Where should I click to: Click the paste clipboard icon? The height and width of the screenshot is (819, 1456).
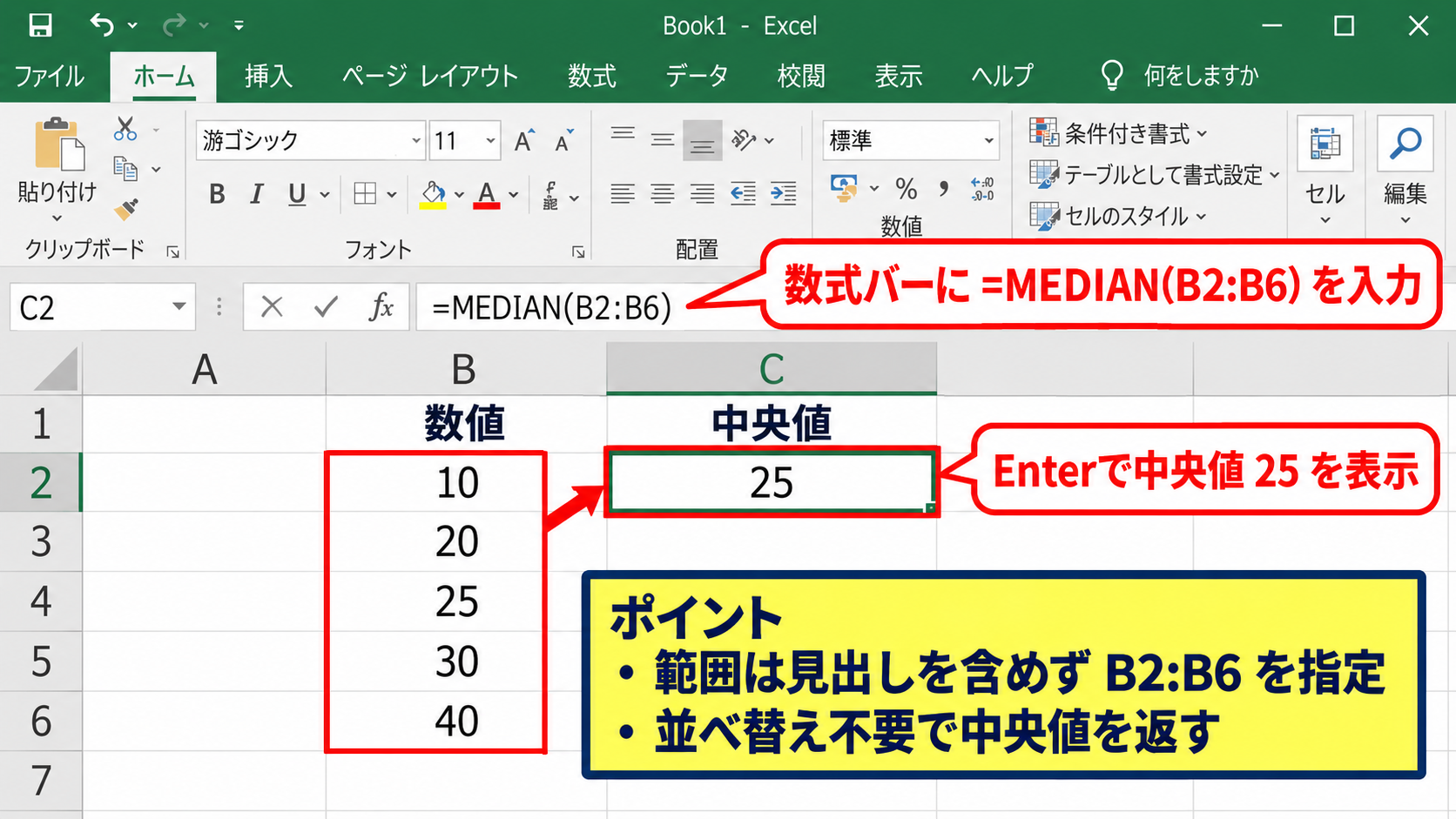pyautogui.click(x=58, y=144)
